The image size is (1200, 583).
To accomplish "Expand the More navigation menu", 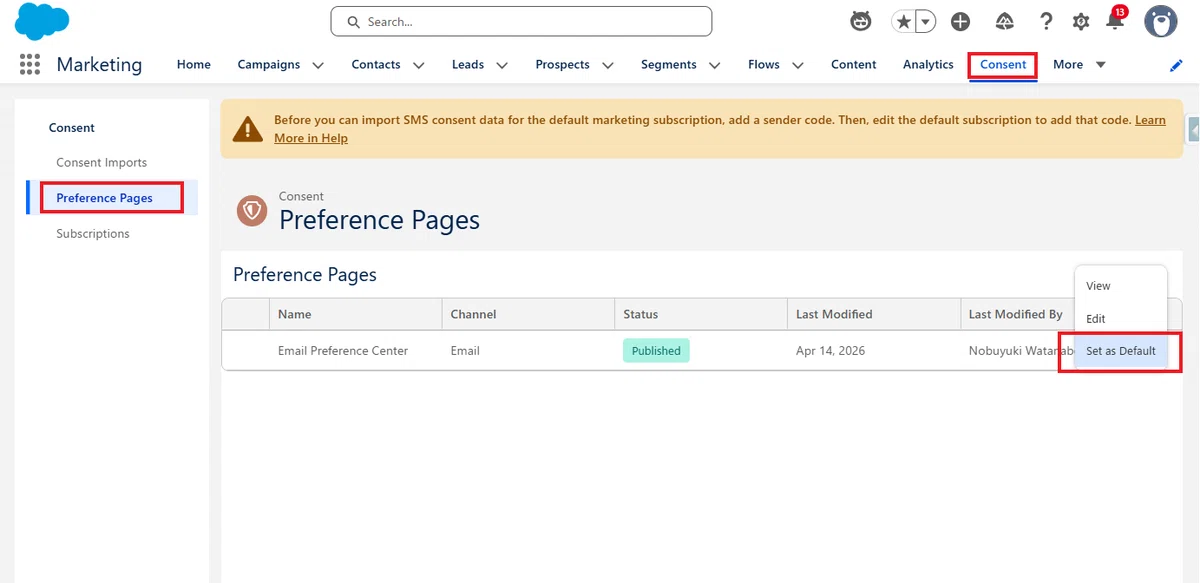I will pyautogui.click(x=1079, y=64).
